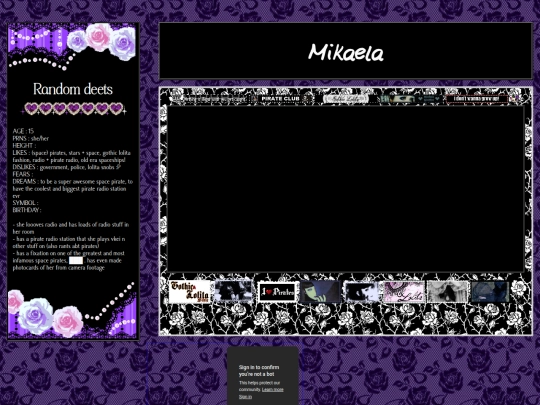Click the banner showing a close-up eye
540x405 pixels.
tap(411, 99)
